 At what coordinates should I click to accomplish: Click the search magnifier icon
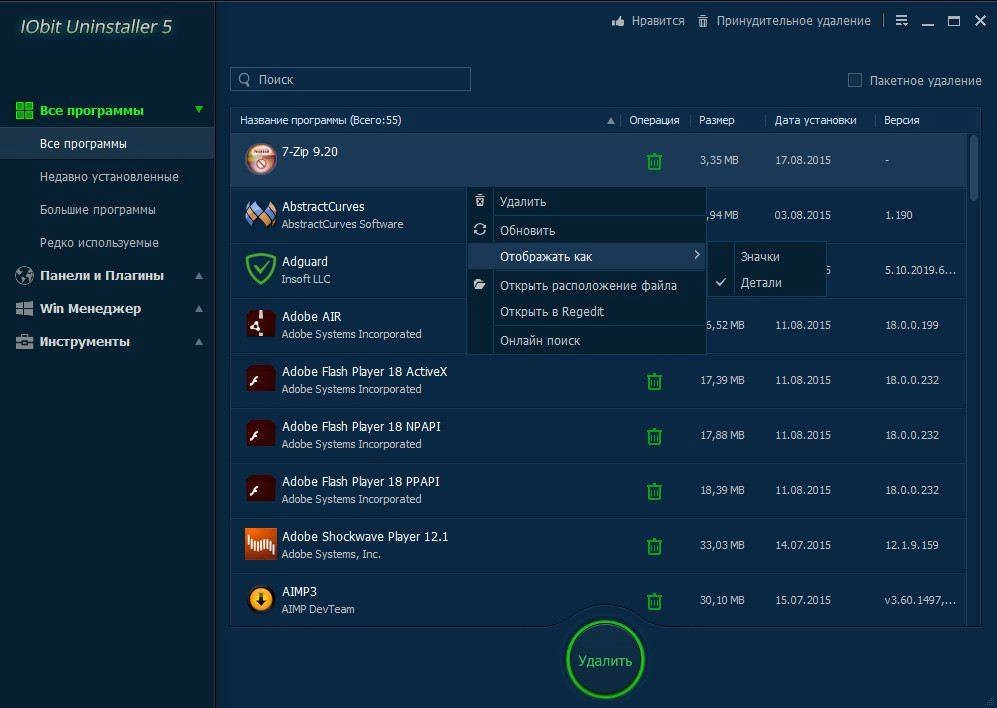(x=244, y=80)
